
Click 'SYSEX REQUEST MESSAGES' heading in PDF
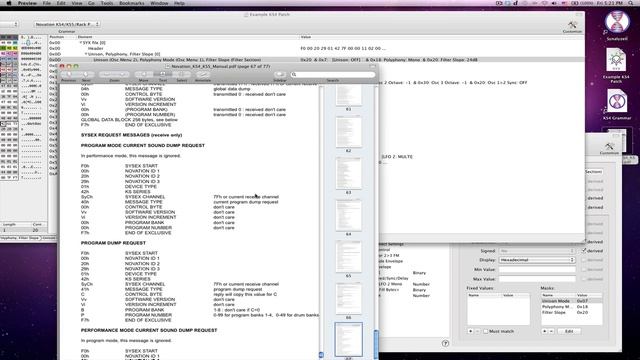click(x=131, y=135)
